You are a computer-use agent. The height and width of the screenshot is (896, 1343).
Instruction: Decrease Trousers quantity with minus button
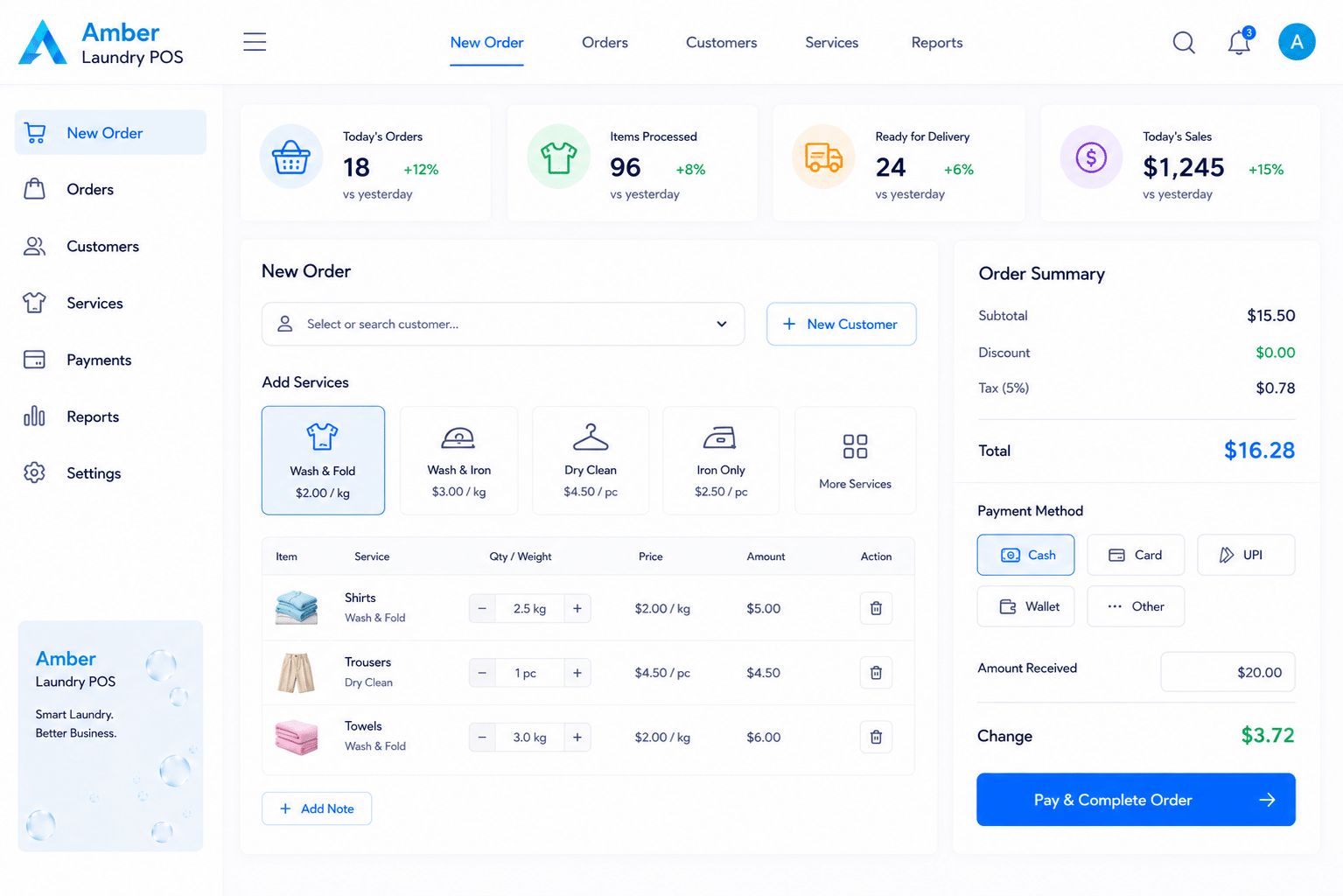[482, 673]
